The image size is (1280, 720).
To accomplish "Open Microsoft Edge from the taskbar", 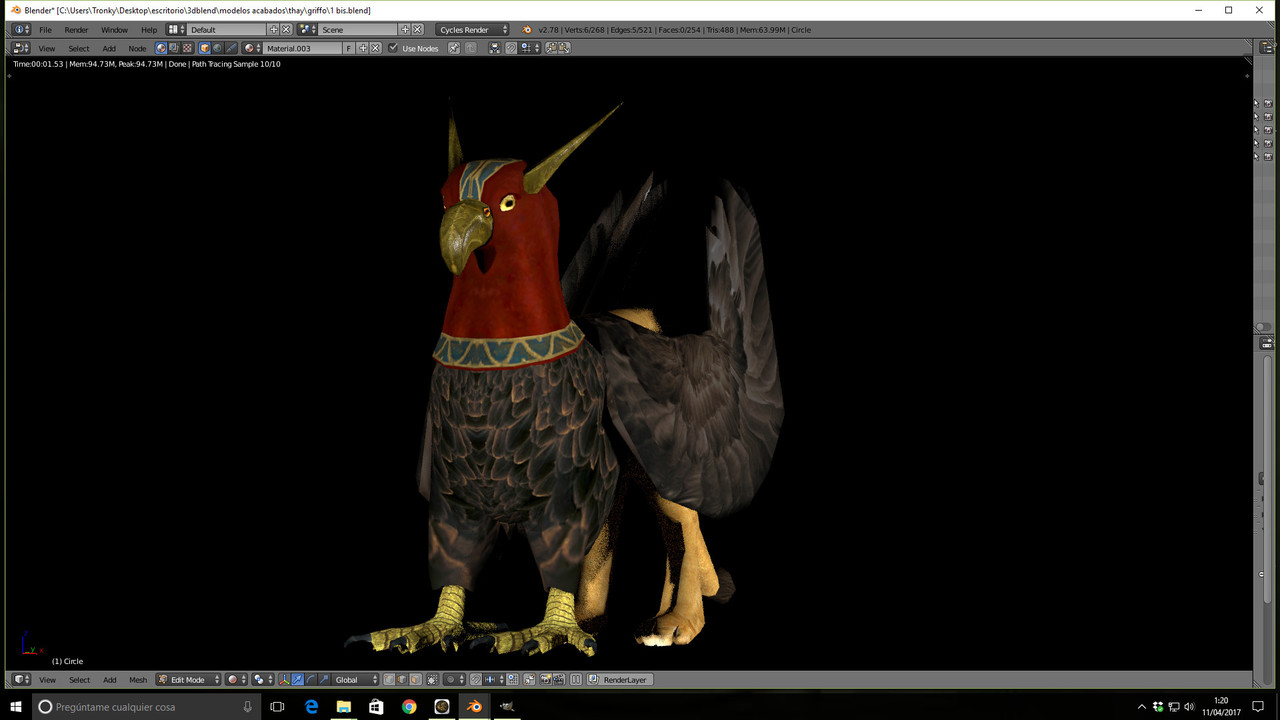I will point(311,706).
